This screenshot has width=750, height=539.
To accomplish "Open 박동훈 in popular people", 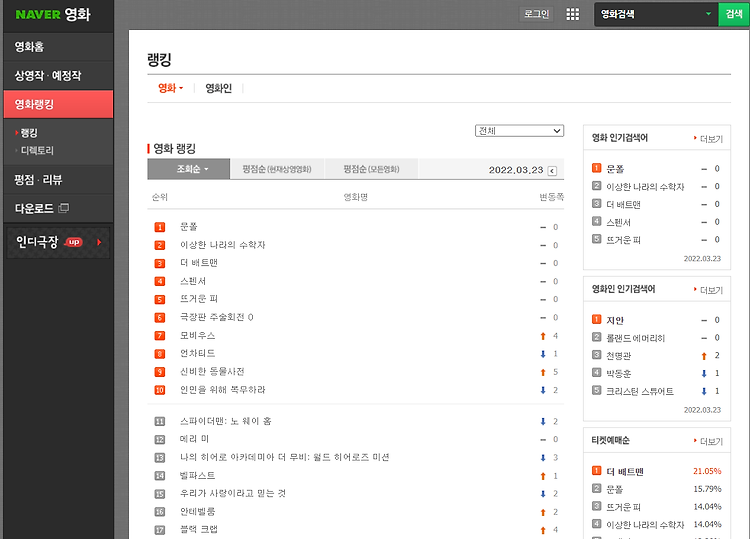I will (618, 374).
